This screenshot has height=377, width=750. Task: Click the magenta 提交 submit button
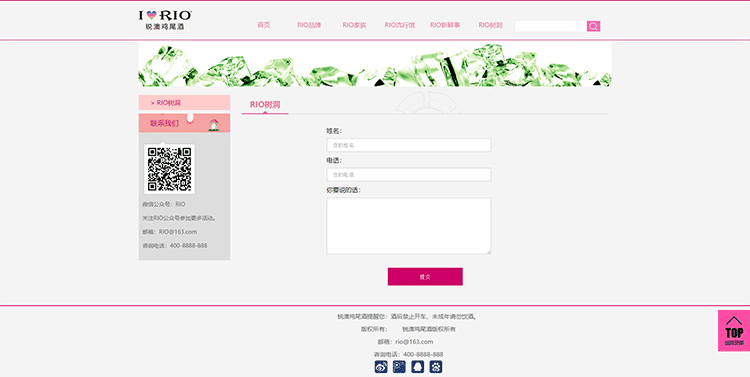(x=425, y=277)
